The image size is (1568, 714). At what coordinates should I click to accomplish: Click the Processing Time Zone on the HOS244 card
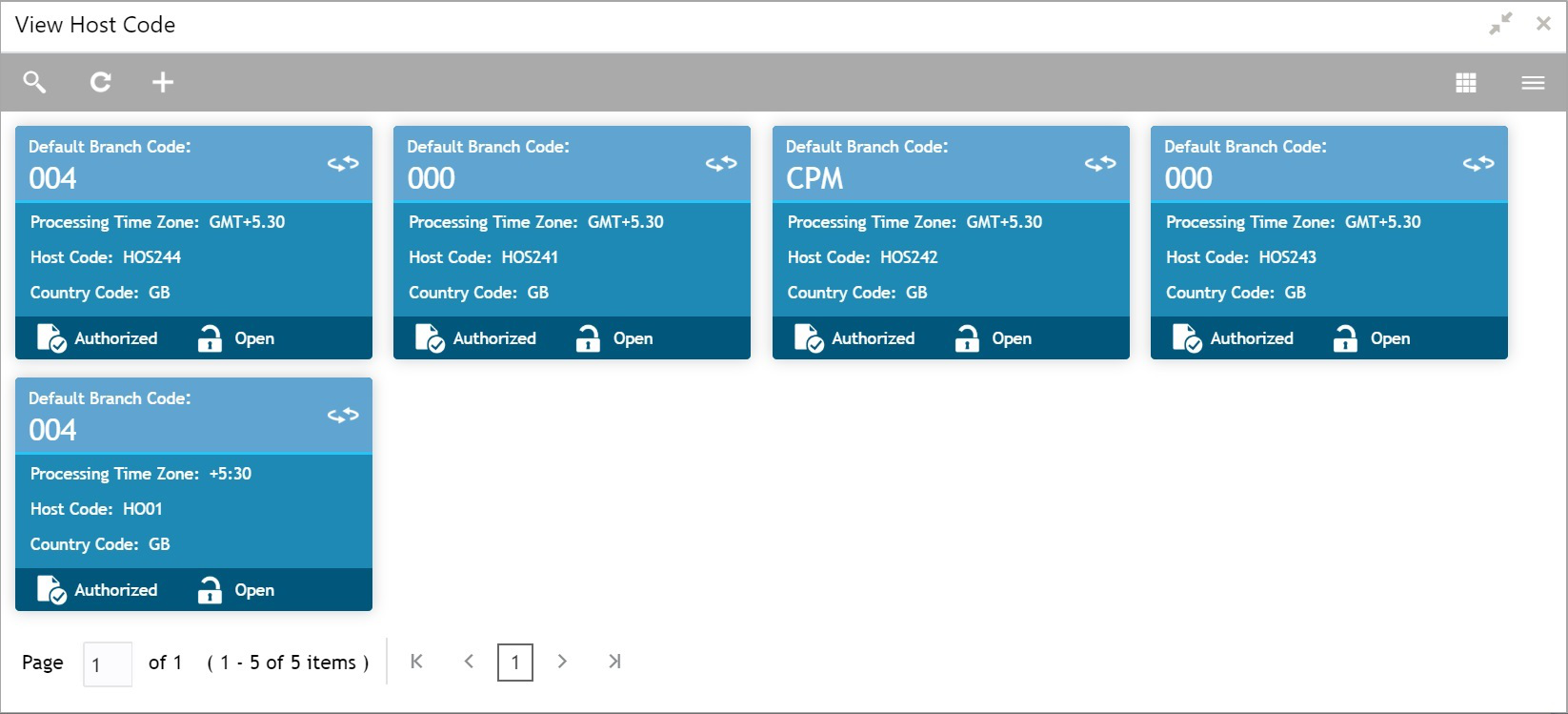coord(158,222)
